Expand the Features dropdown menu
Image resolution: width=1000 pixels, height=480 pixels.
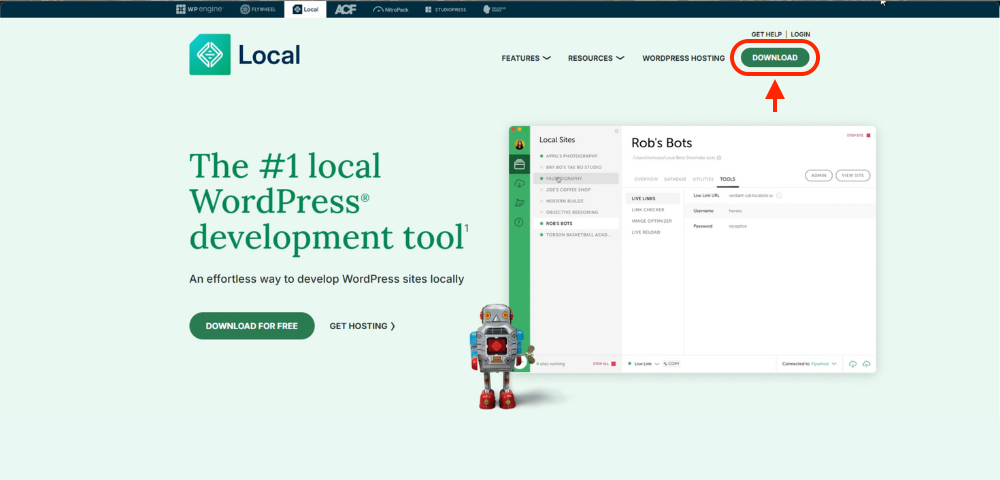coord(526,58)
